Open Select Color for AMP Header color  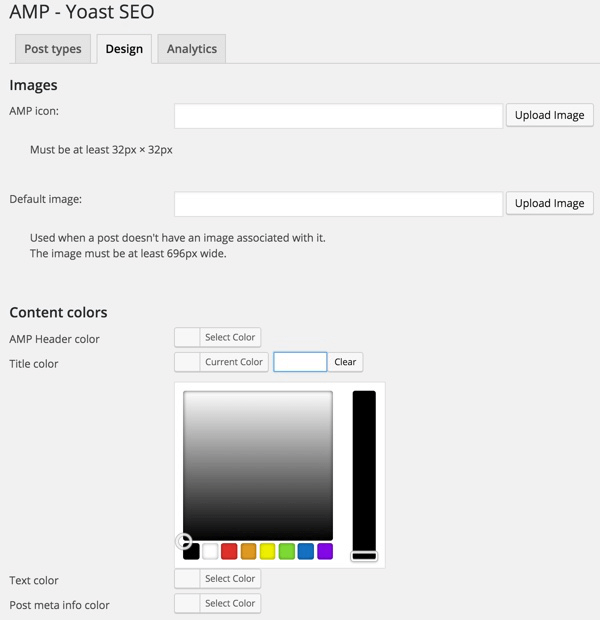[x=230, y=337]
